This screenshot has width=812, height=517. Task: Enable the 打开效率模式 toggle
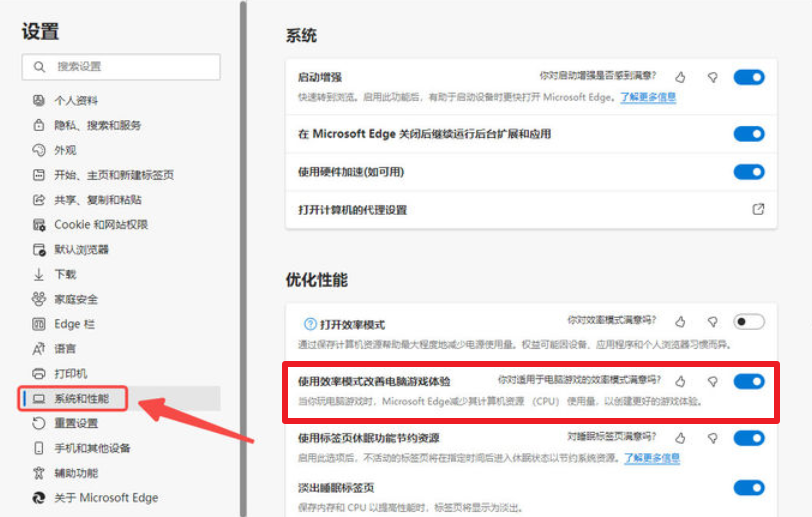point(749,322)
